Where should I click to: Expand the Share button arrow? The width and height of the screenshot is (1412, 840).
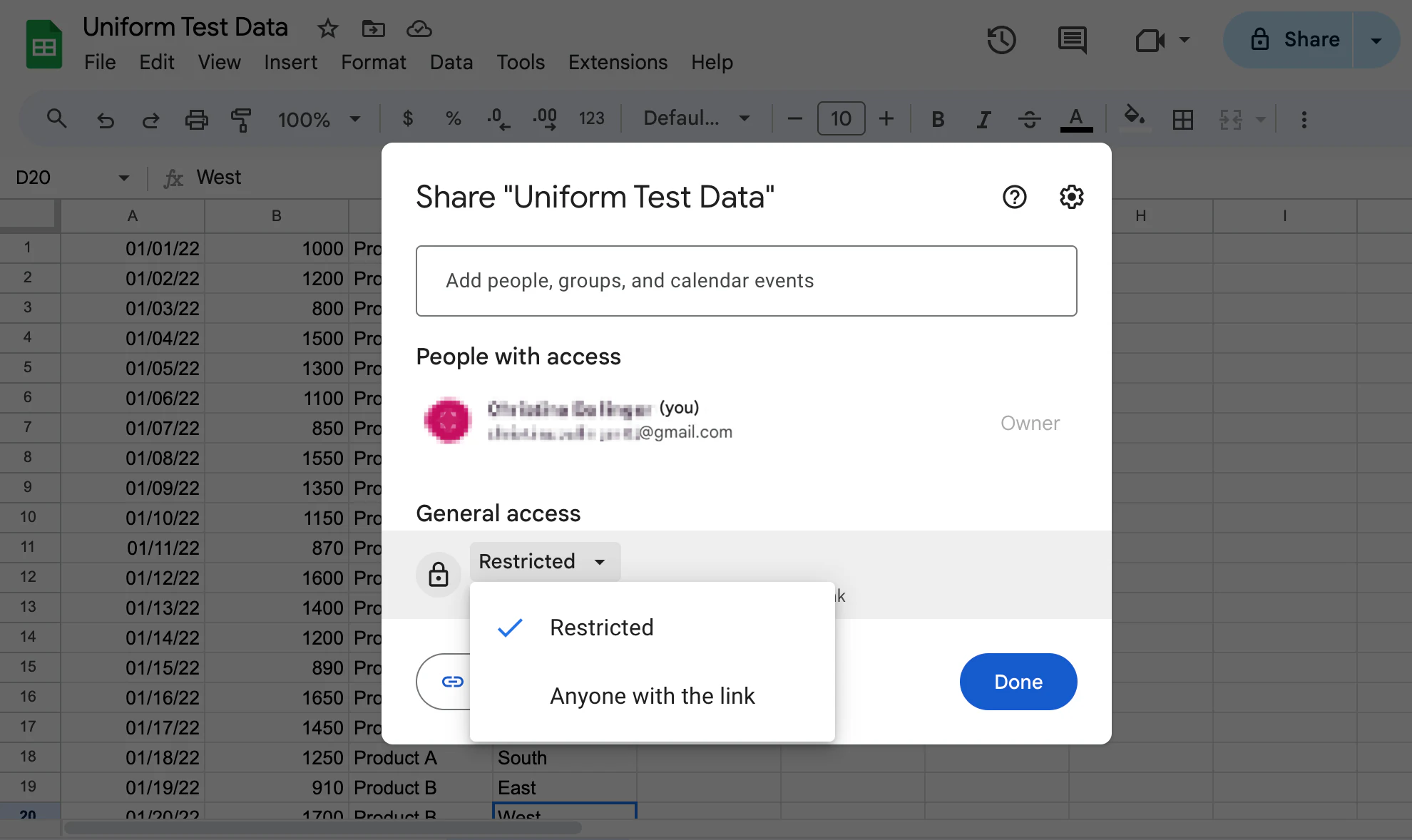[1376, 40]
